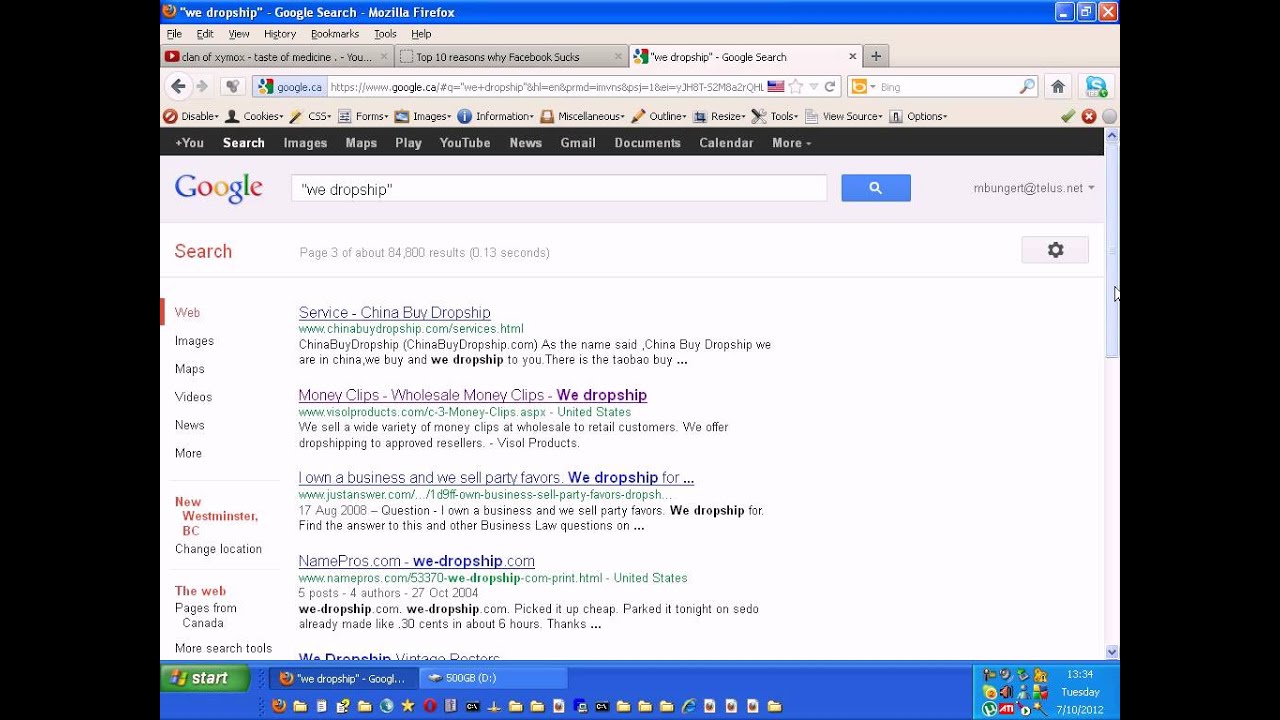Open Cookies dropdown in developer toolbar
Screen dimensions: 1280x720
tap(254, 116)
